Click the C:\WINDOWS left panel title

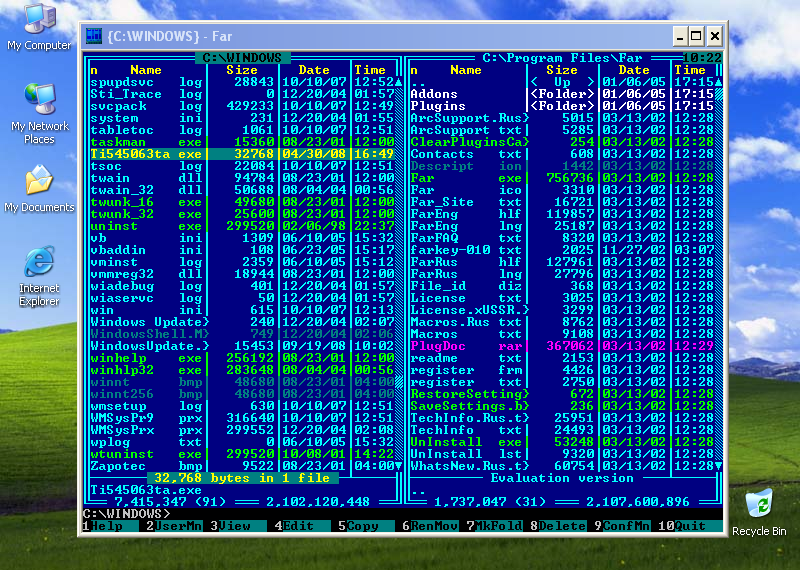tap(242, 58)
